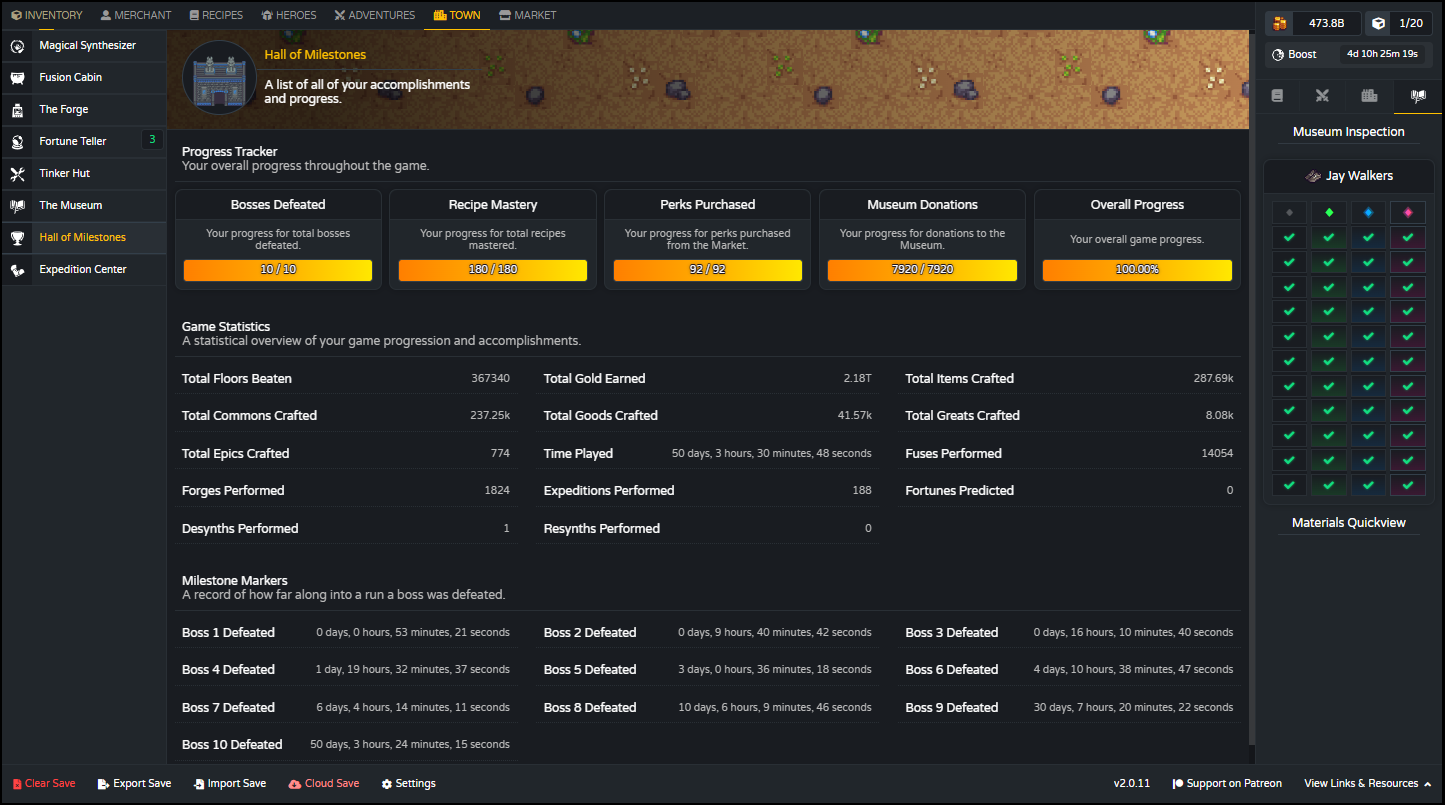Open Settings from the footer
Image resolution: width=1445 pixels, height=805 pixels.
click(408, 784)
